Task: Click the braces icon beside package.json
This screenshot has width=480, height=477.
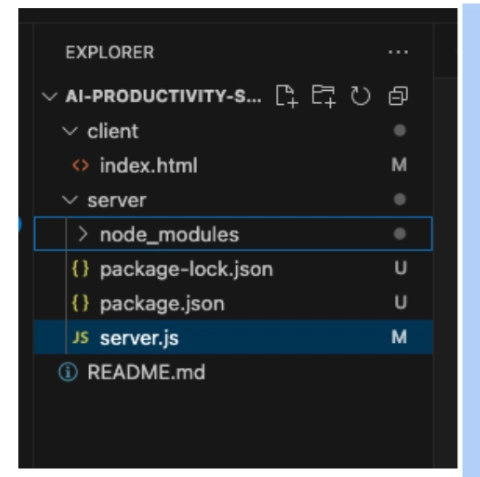Action: coord(80,303)
